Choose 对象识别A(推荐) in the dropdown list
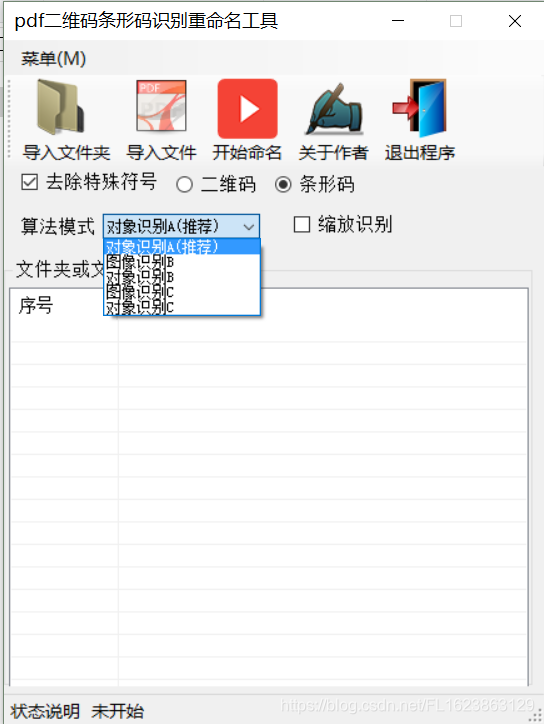Screen dimensions: 544x724 coord(182,247)
